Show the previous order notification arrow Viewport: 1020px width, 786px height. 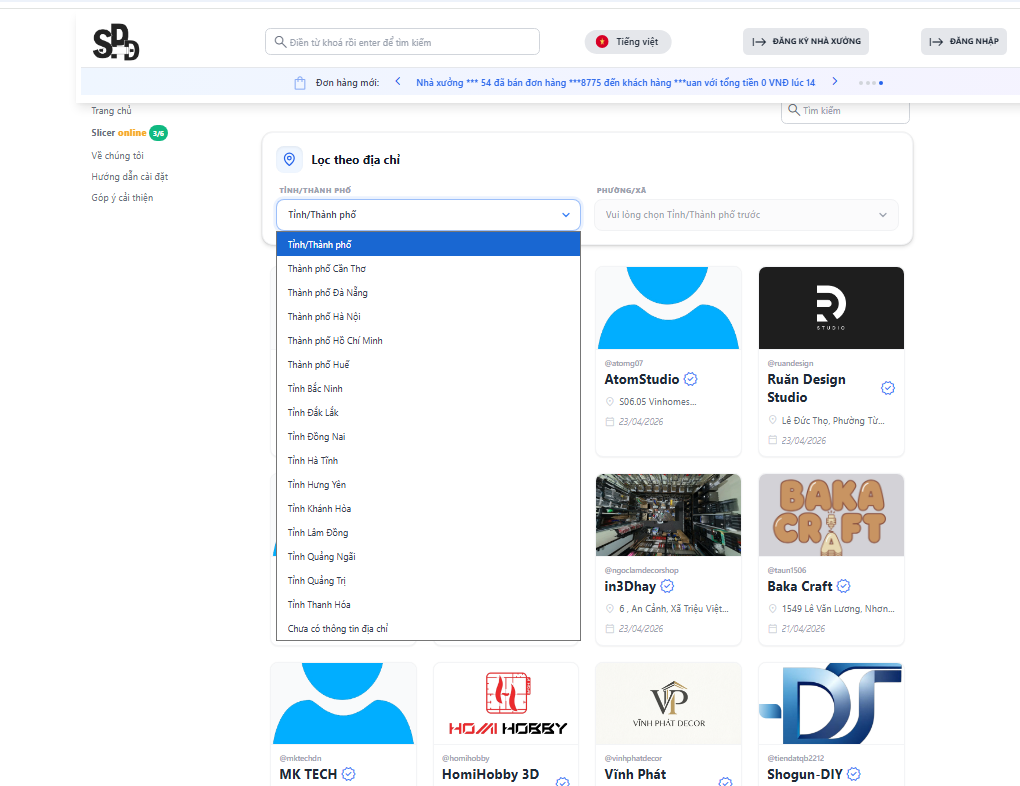coord(398,82)
